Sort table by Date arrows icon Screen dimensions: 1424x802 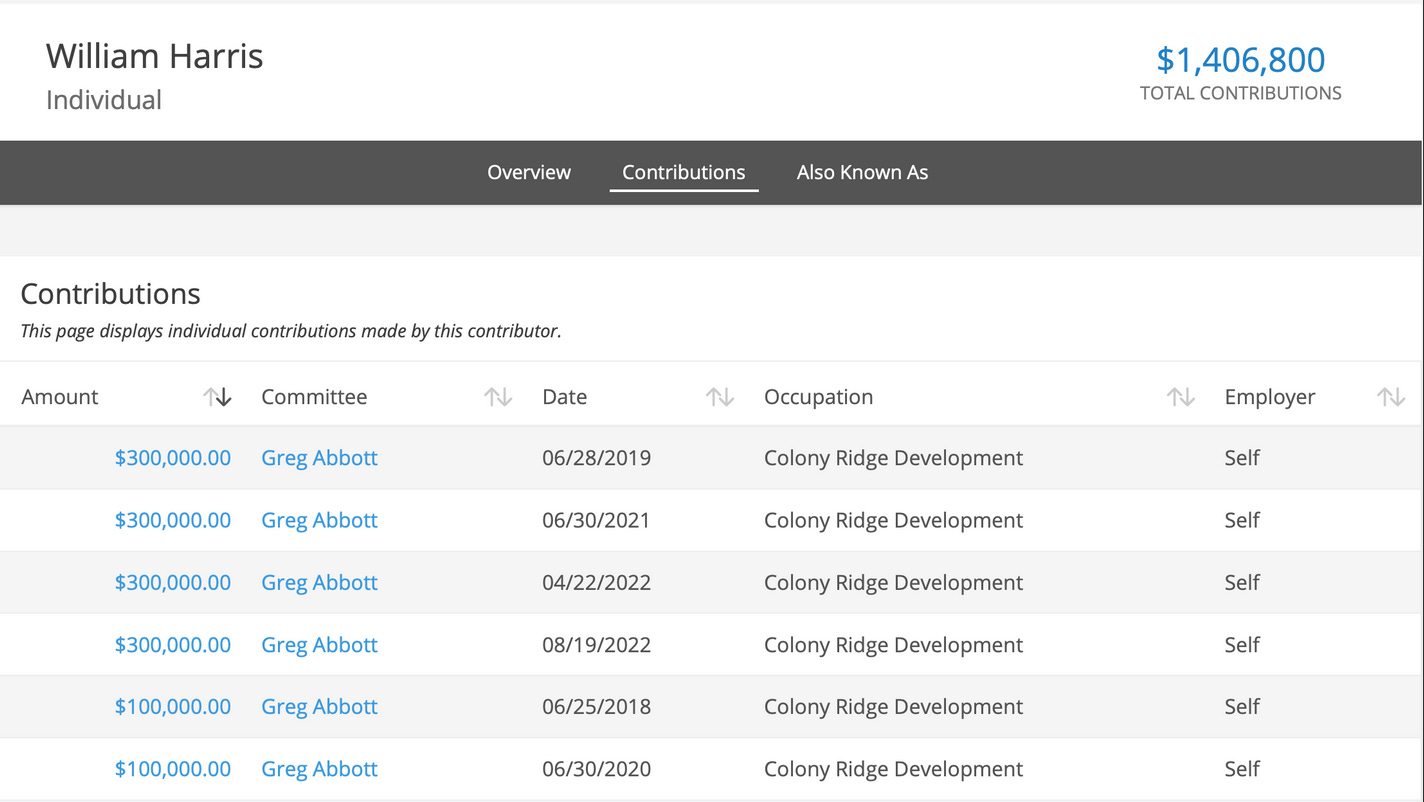[720, 397]
